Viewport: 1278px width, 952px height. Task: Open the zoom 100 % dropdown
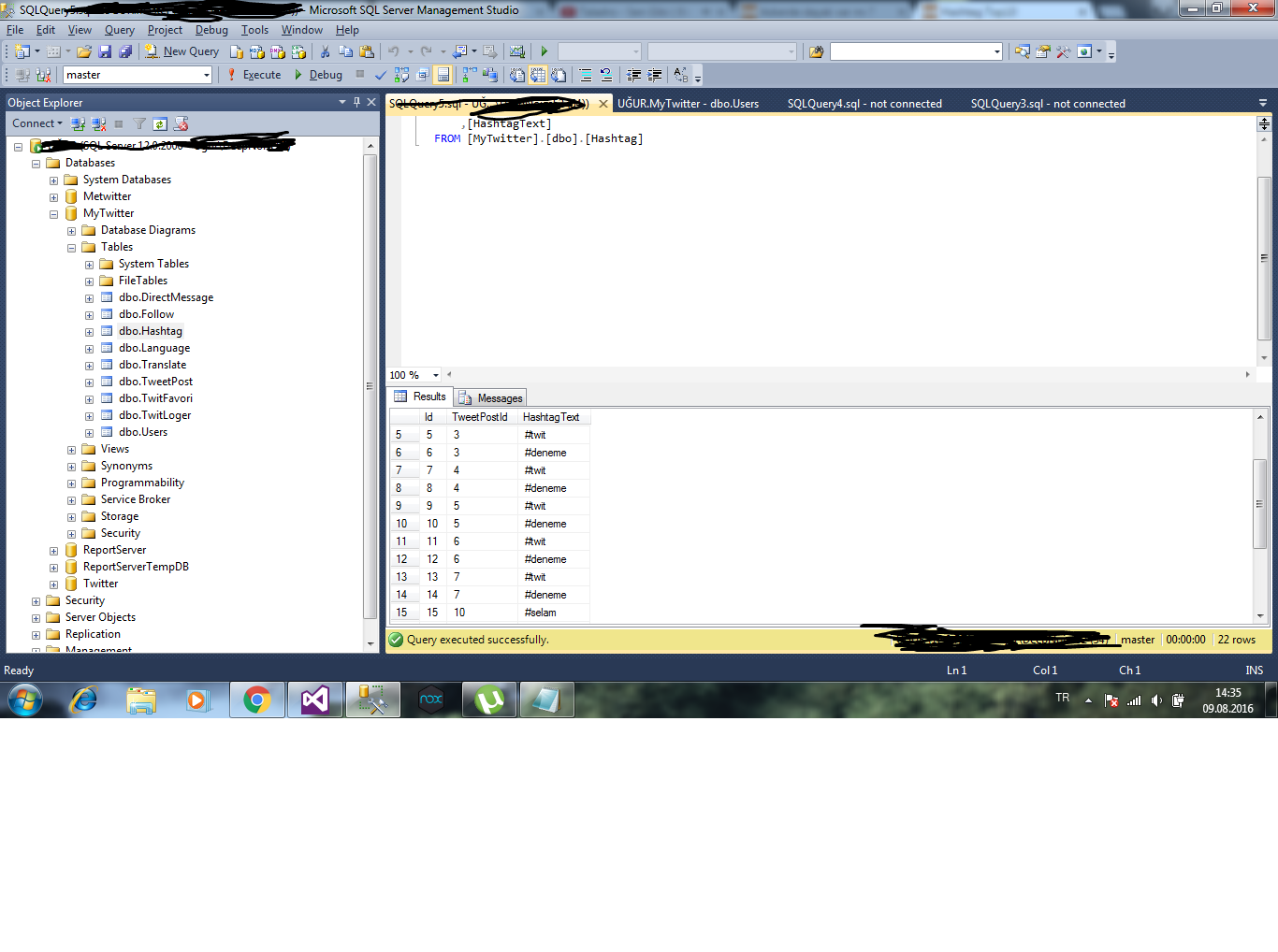tap(435, 375)
